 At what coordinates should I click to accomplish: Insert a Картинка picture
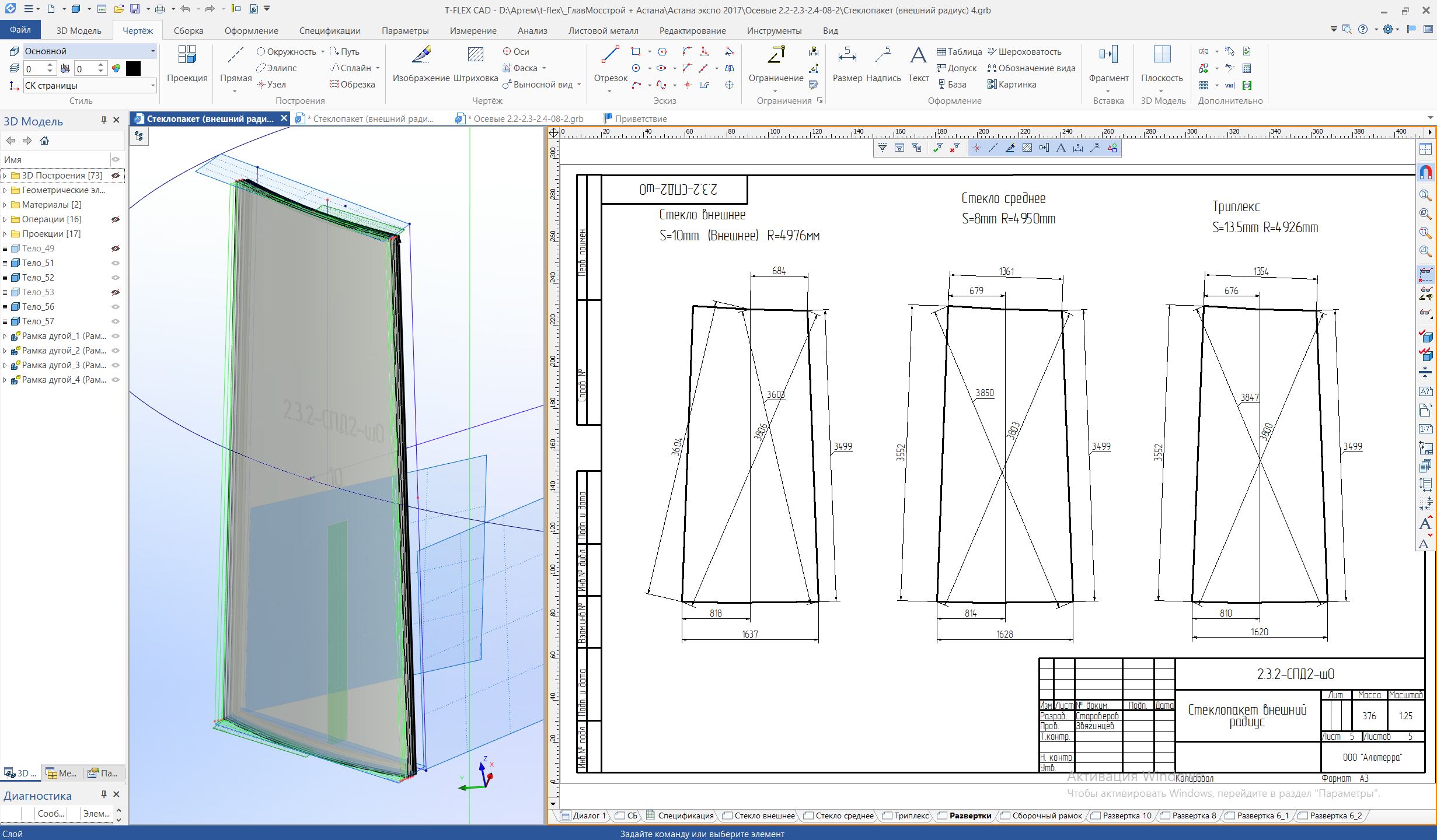[x=1012, y=84]
